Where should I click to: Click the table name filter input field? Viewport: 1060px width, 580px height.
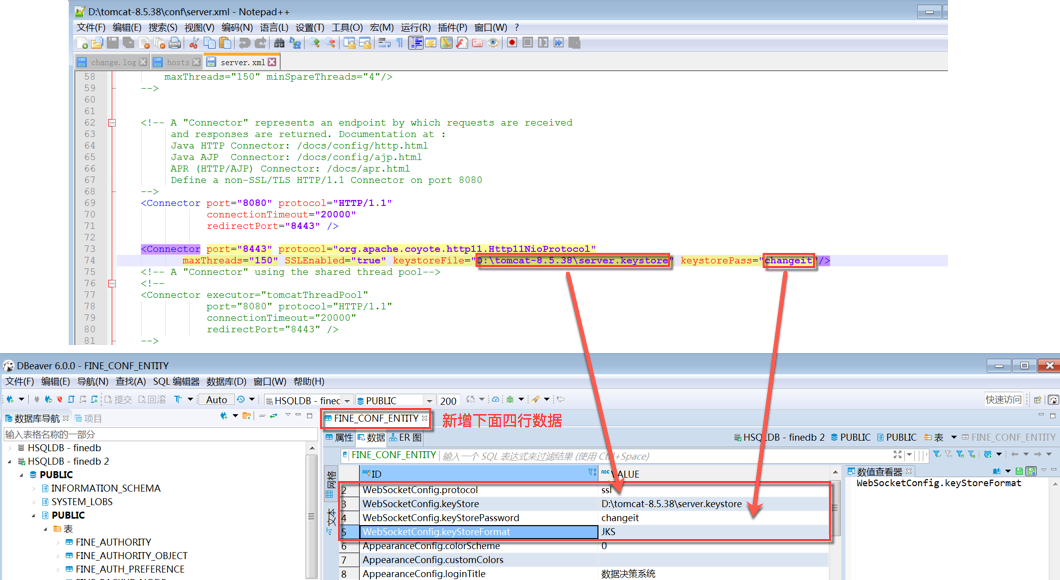[150, 434]
